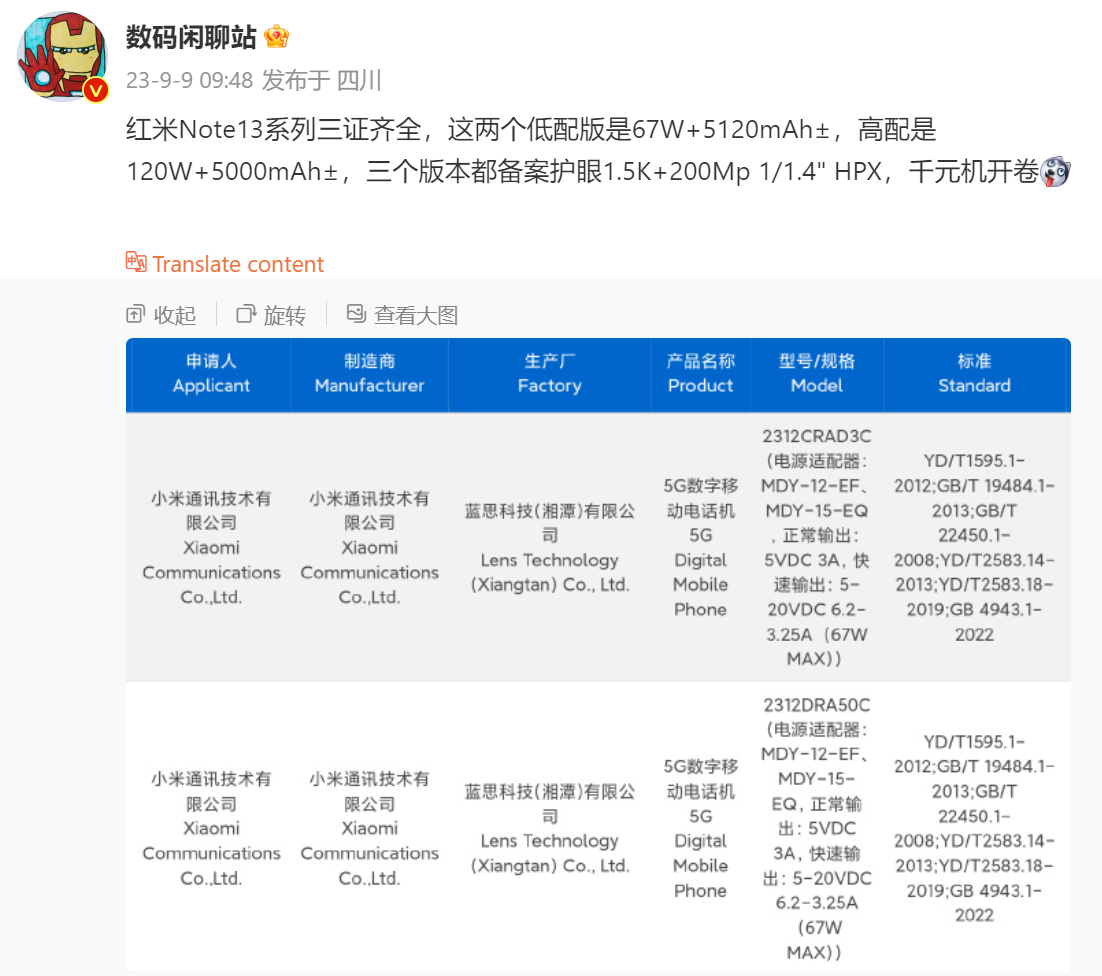Click the 产品名称 Product column header
This screenshot has height=976, width=1102.
point(701,374)
